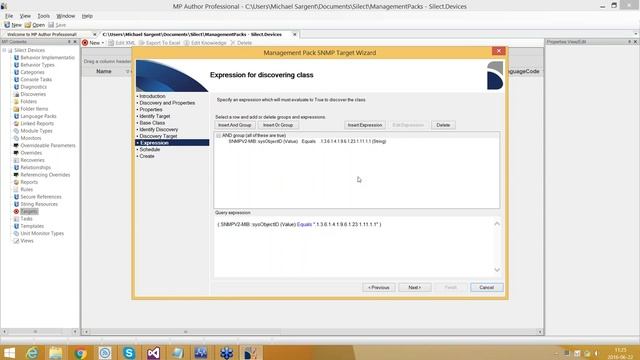Click the Overrideable Parameters icon

tap(16, 145)
